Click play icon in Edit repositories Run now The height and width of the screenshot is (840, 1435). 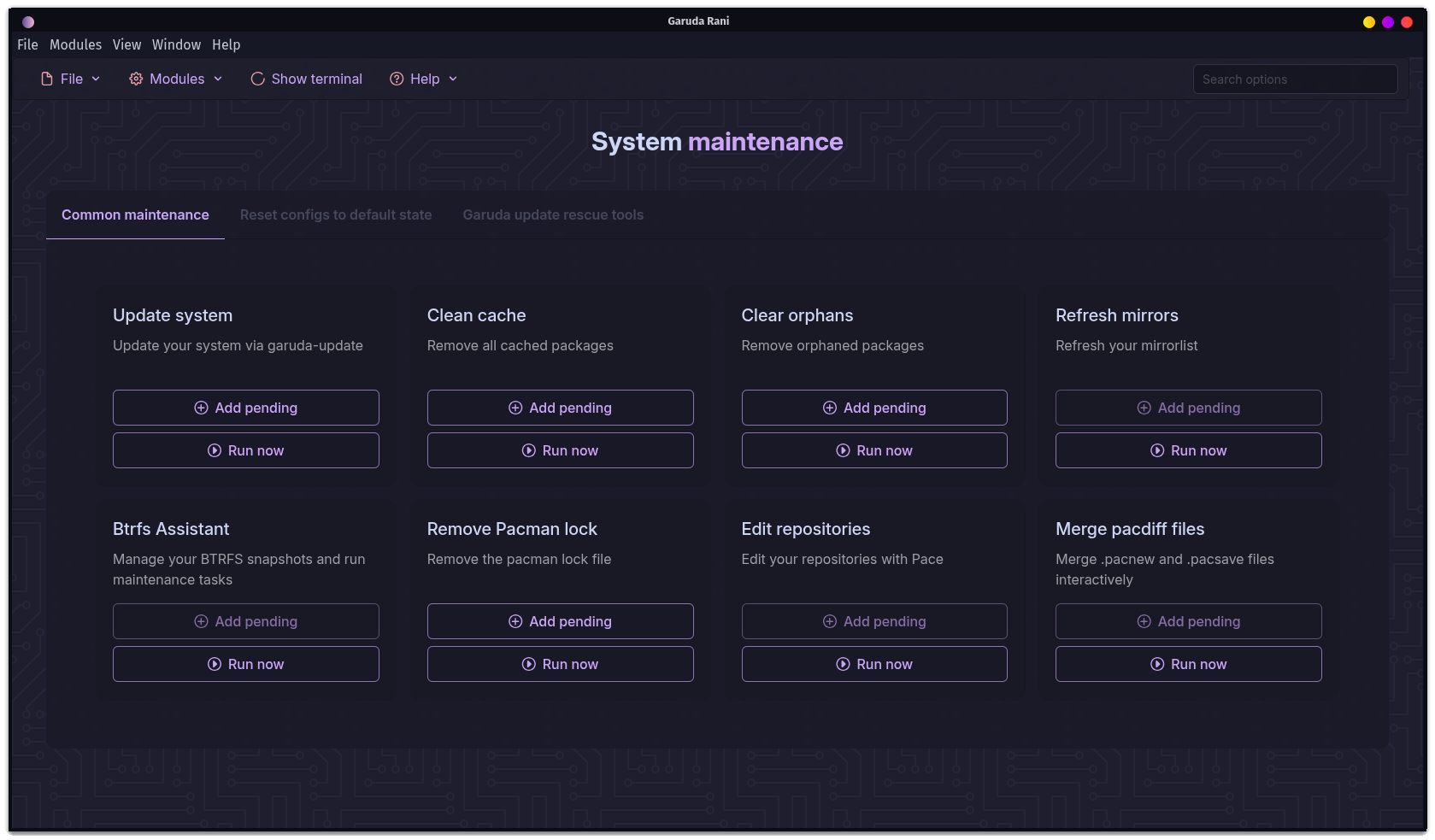(x=843, y=664)
